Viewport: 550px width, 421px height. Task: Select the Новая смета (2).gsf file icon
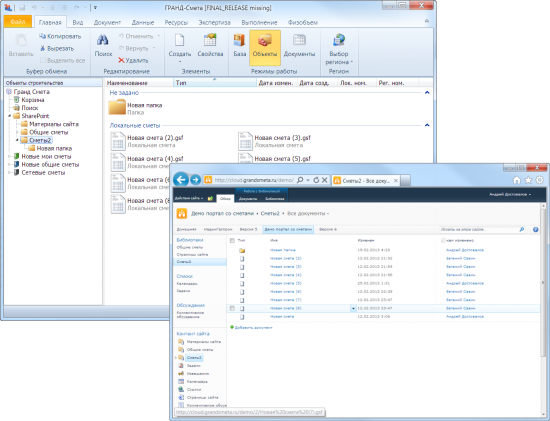[118, 141]
